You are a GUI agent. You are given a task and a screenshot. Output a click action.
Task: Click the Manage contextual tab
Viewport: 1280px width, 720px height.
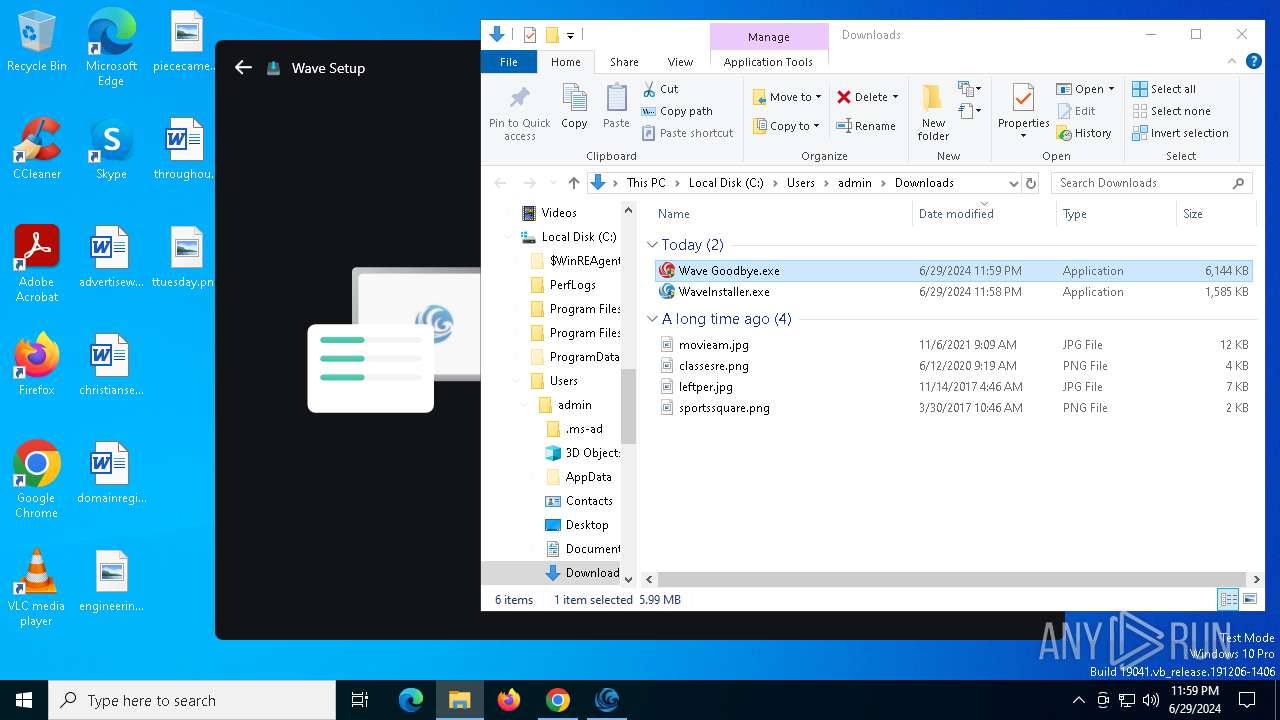[769, 37]
